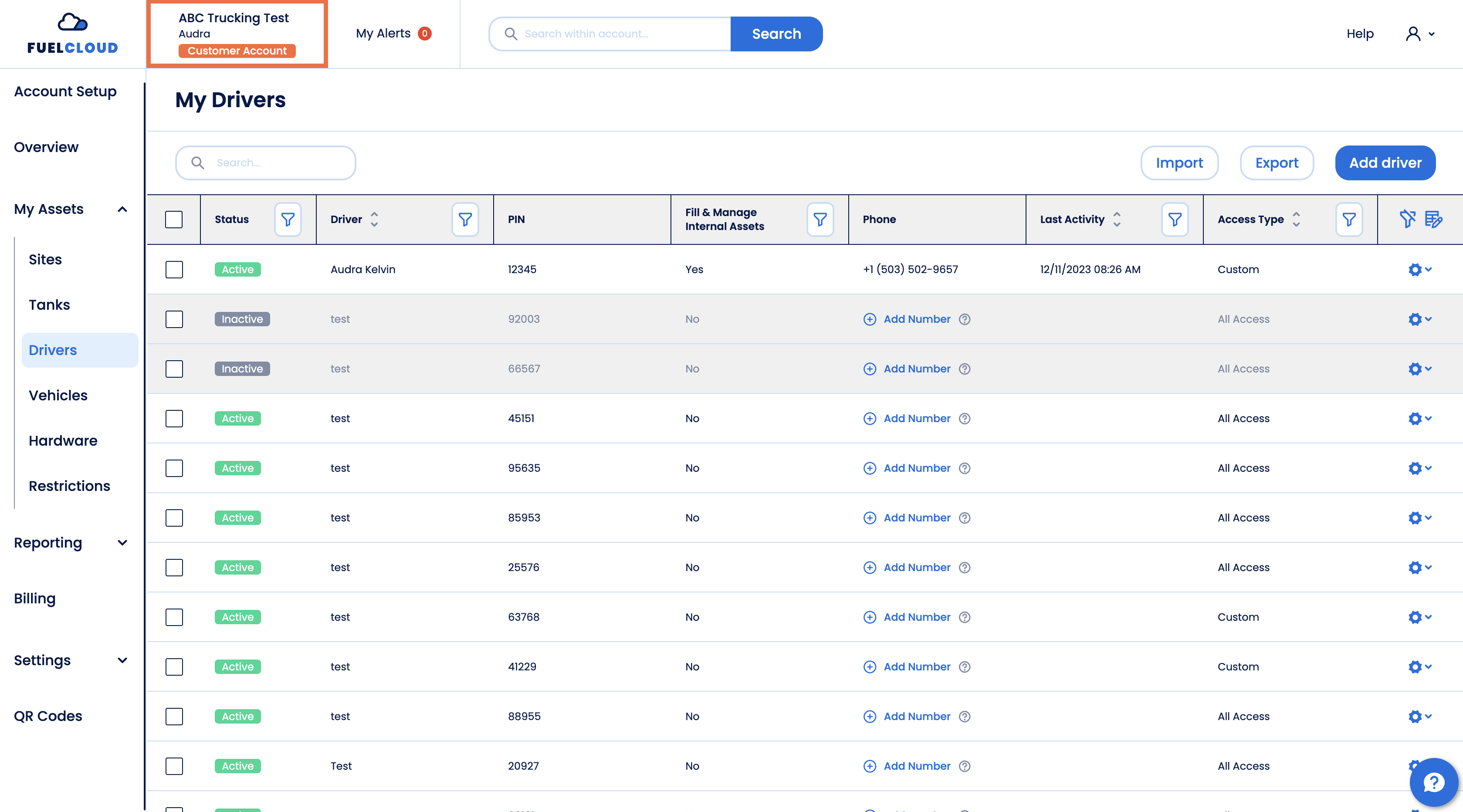Click help icon beside Add Number, PIN 63768
The width and height of the screenshot is (1463, 812).
(x=964, y=617)
